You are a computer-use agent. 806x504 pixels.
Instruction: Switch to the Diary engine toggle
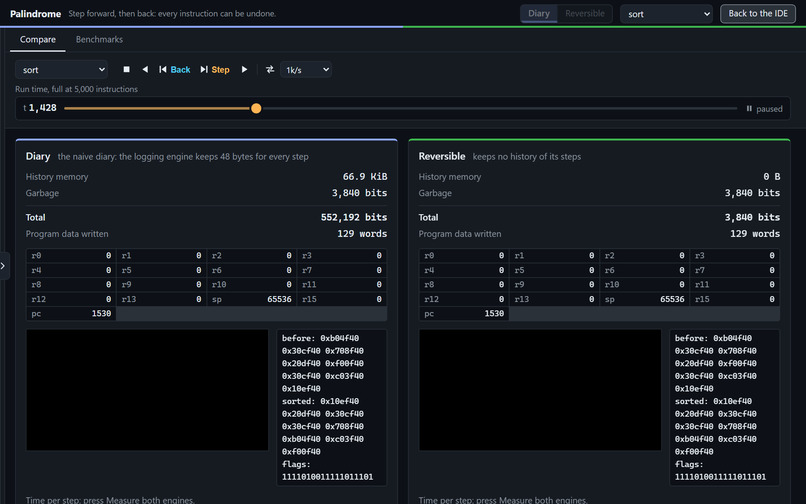539,14
